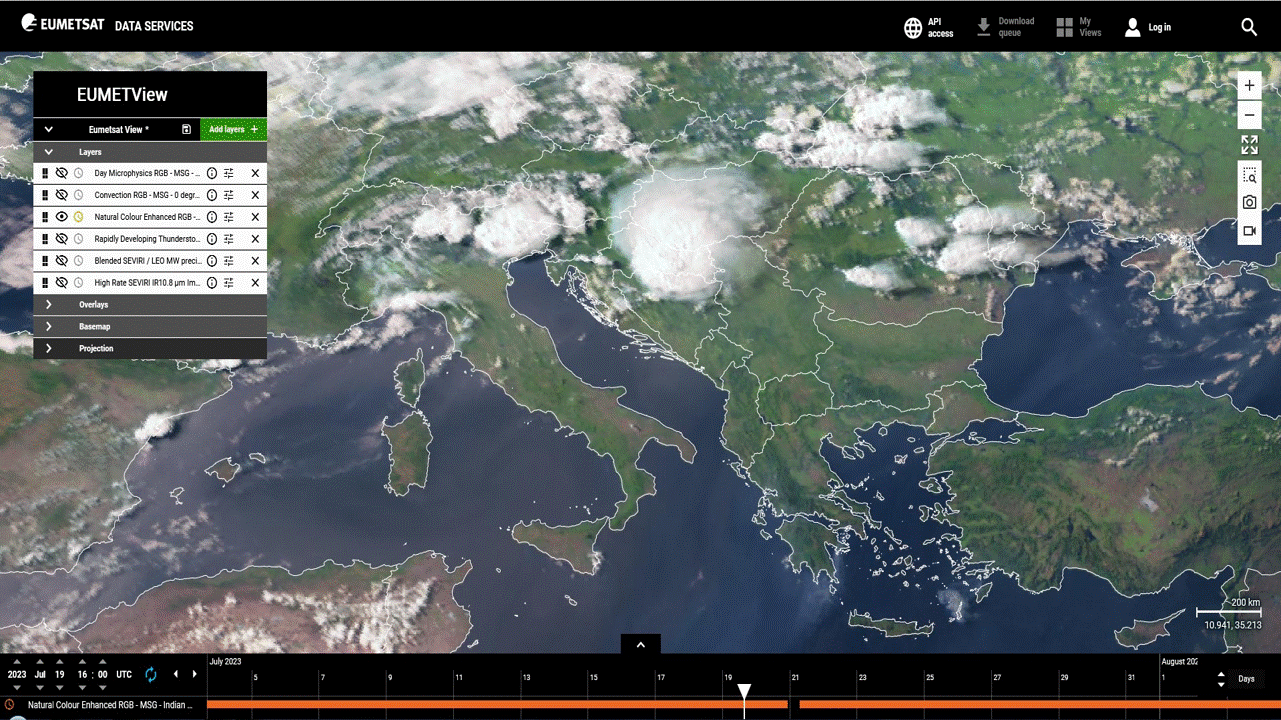Toggle Natural Colour Enhanced time reference clock
The height and width of the screenshot is (720, 1281).
[79, 217]
